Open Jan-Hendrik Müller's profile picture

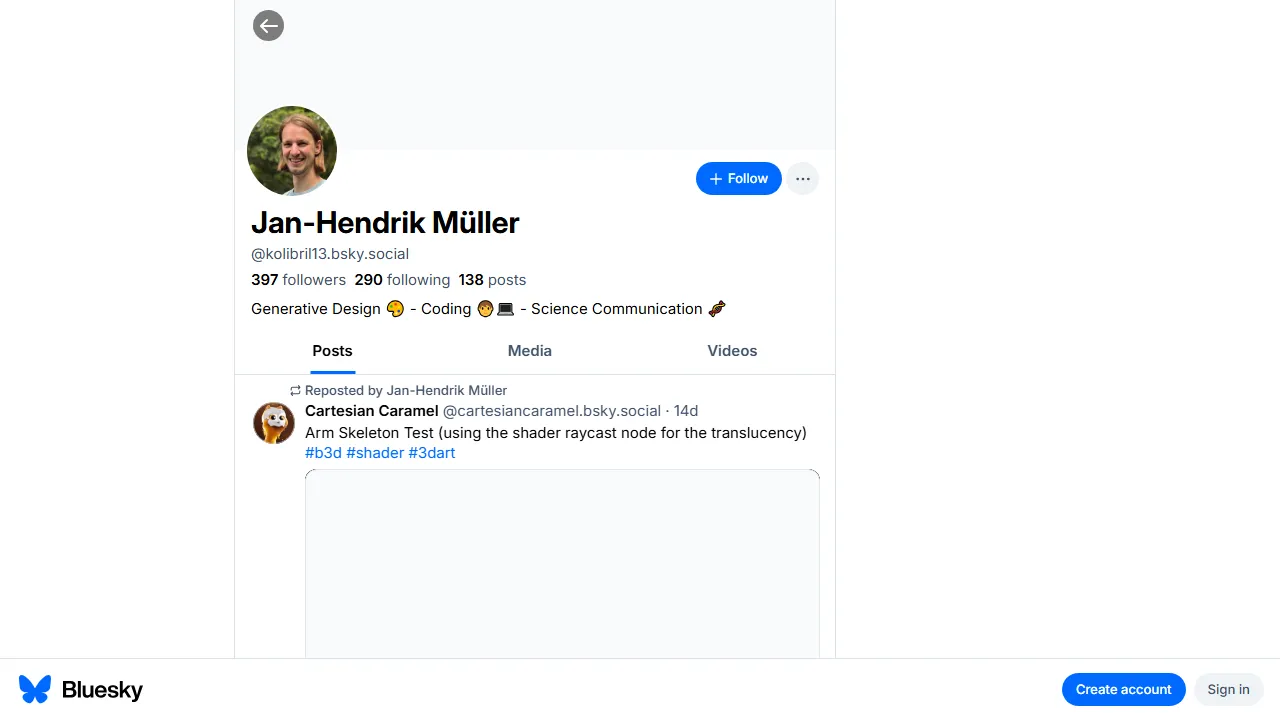(x=292, y=151)
